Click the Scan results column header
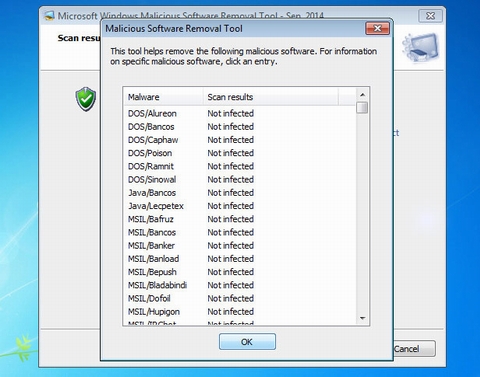Image resolution: width=480 pixels, height=377 pixels. [x=271, y=97]
